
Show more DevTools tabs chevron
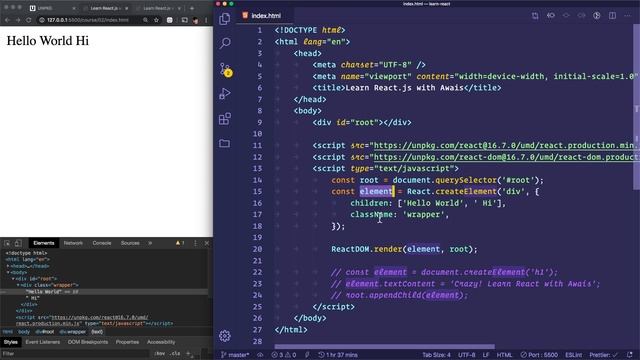click(x=150, y=243)
